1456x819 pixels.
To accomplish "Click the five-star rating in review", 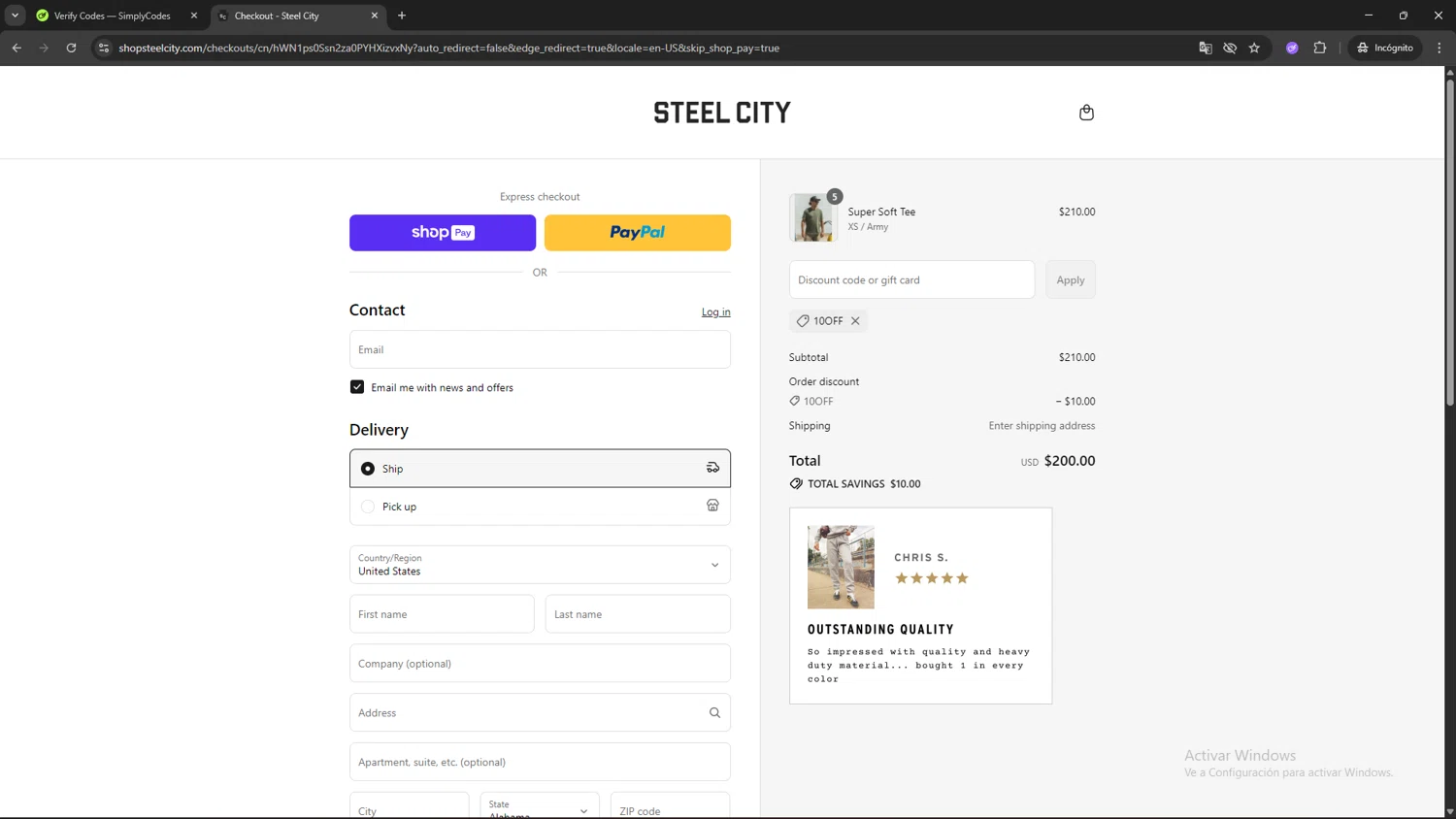I will (932, 578).
